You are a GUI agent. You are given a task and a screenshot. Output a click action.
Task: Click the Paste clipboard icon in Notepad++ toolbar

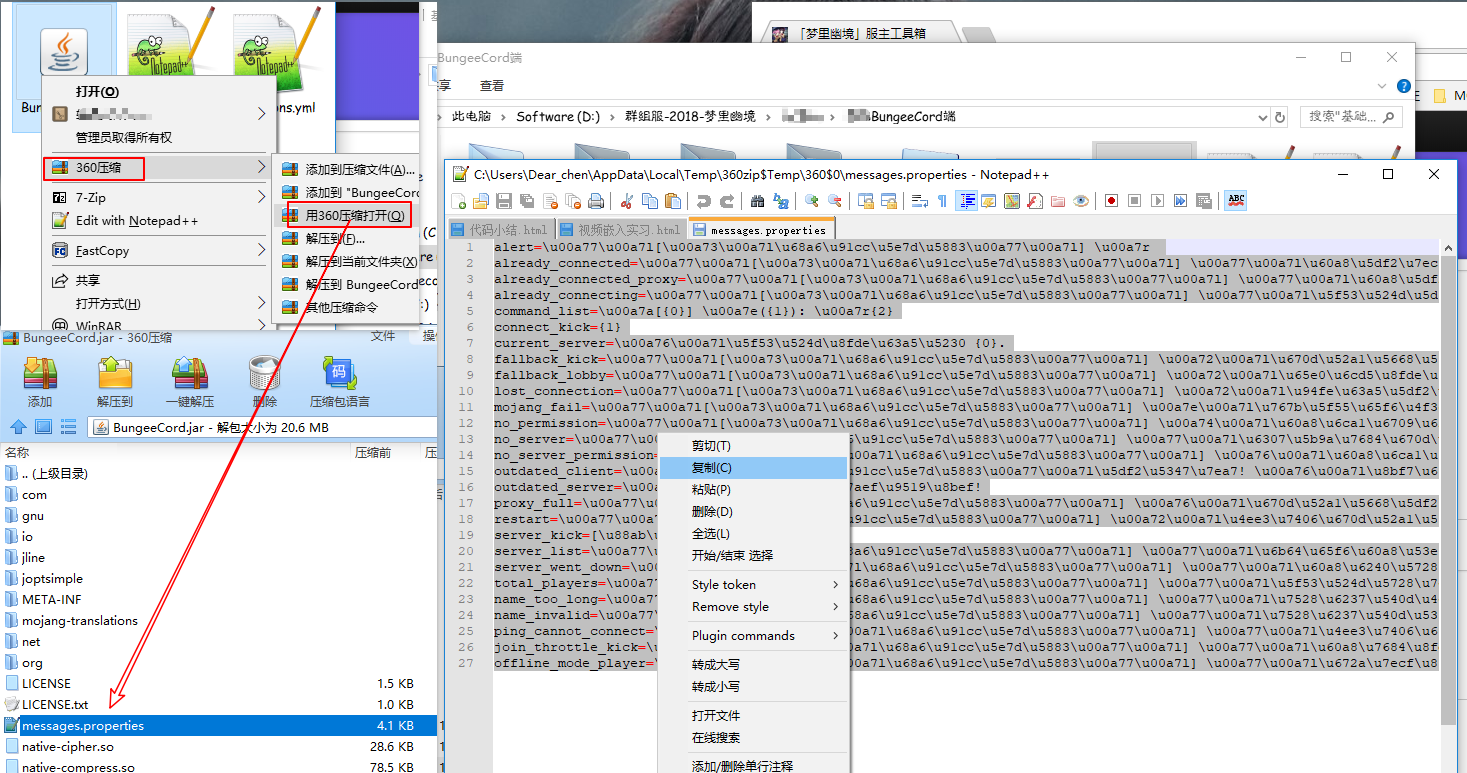(672, 201)
